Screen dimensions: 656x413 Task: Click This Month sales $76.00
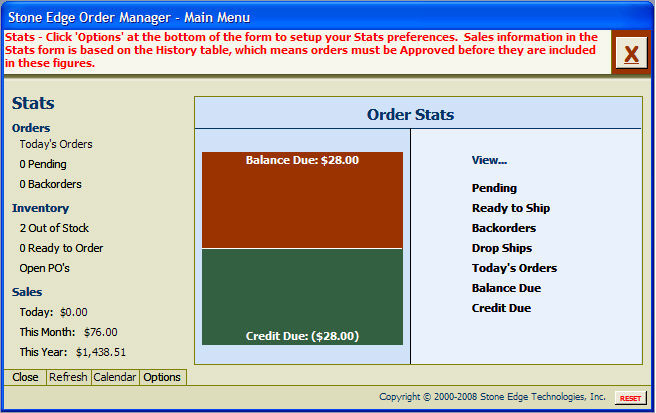(69, 332)
